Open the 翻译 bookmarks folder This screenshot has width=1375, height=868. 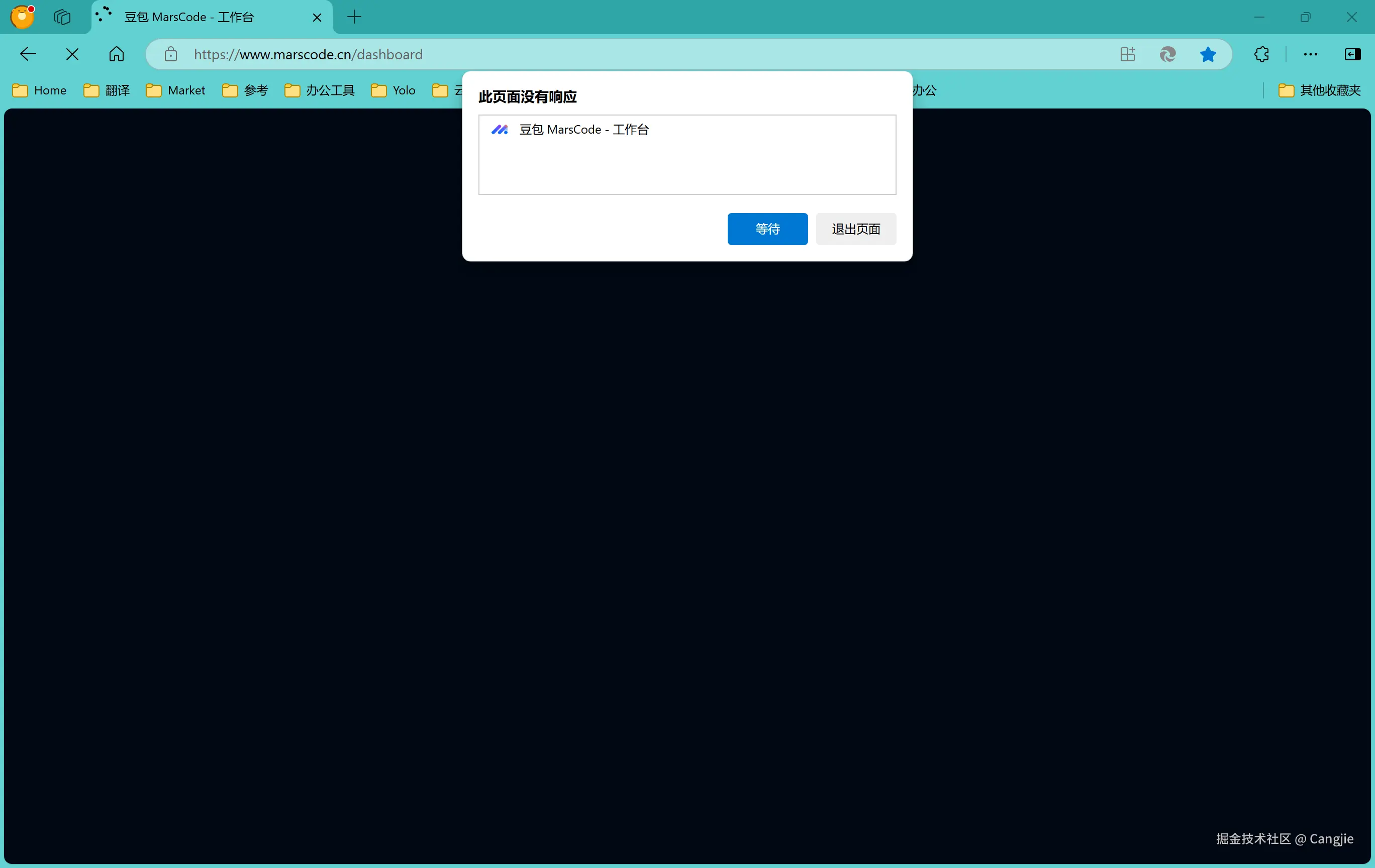click(107, 90)
